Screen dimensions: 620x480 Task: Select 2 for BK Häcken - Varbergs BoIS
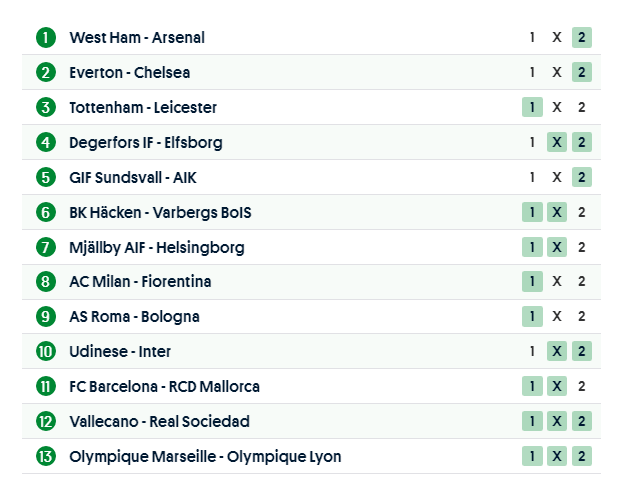[x=582, y=212]
